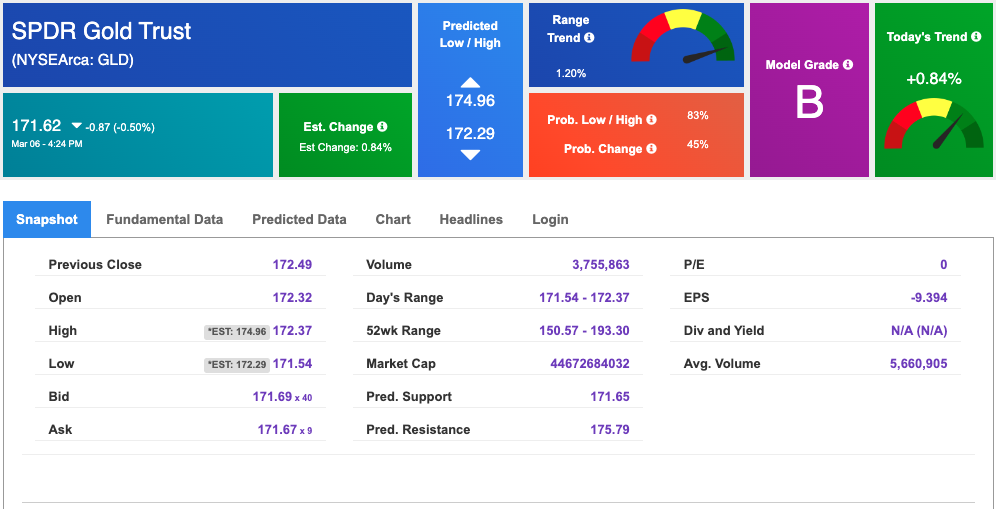Click the info icon beside Range Trend
Screen dimensions: 999x509
[589, 38]
